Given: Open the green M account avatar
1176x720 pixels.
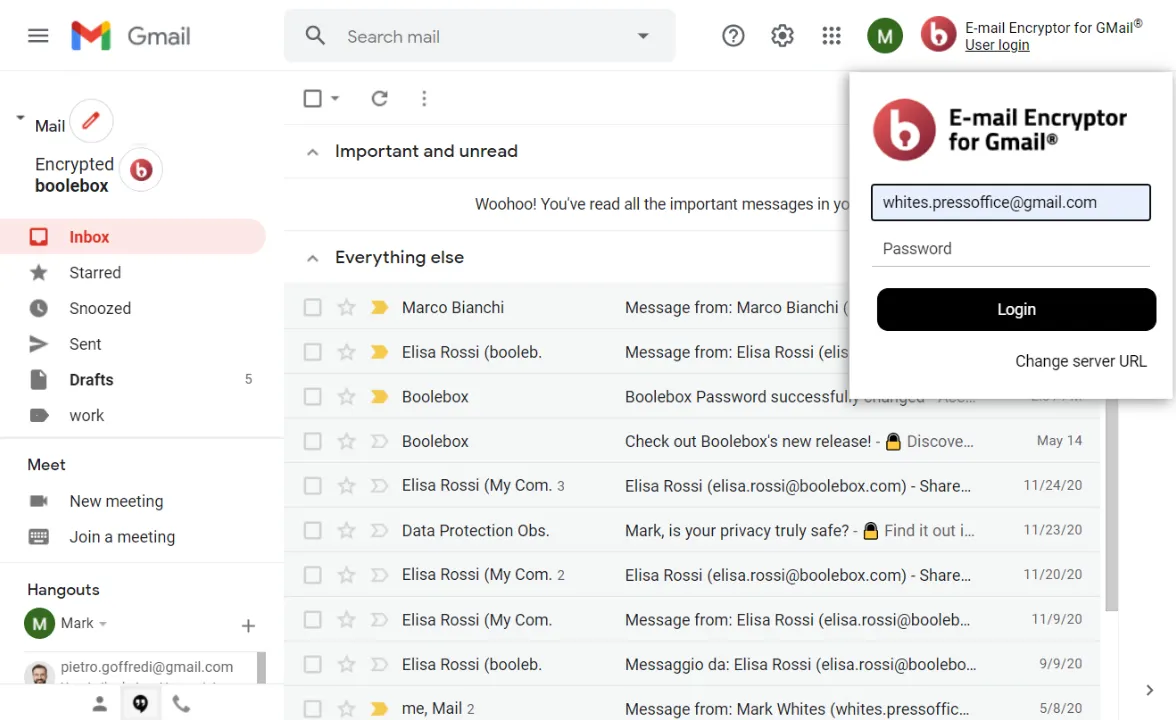Looking at the screenshot, I should click(884, 35).
